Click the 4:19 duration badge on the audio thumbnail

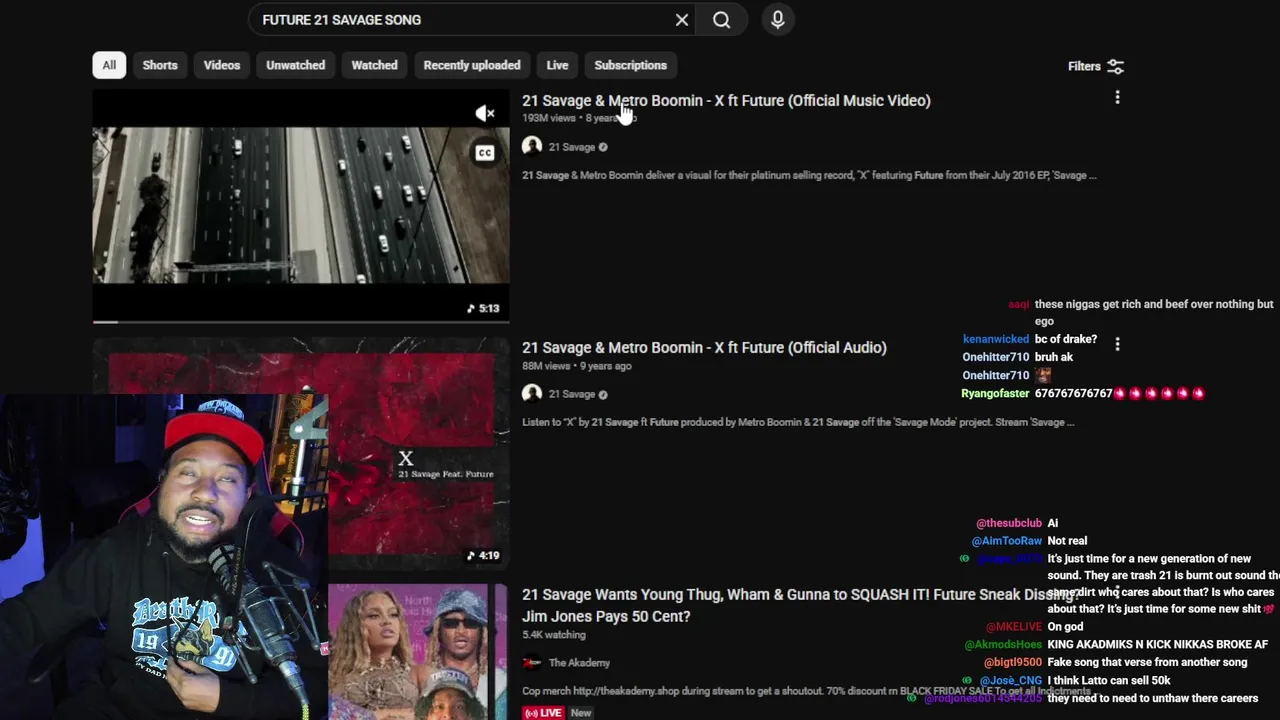coord(483,555)
